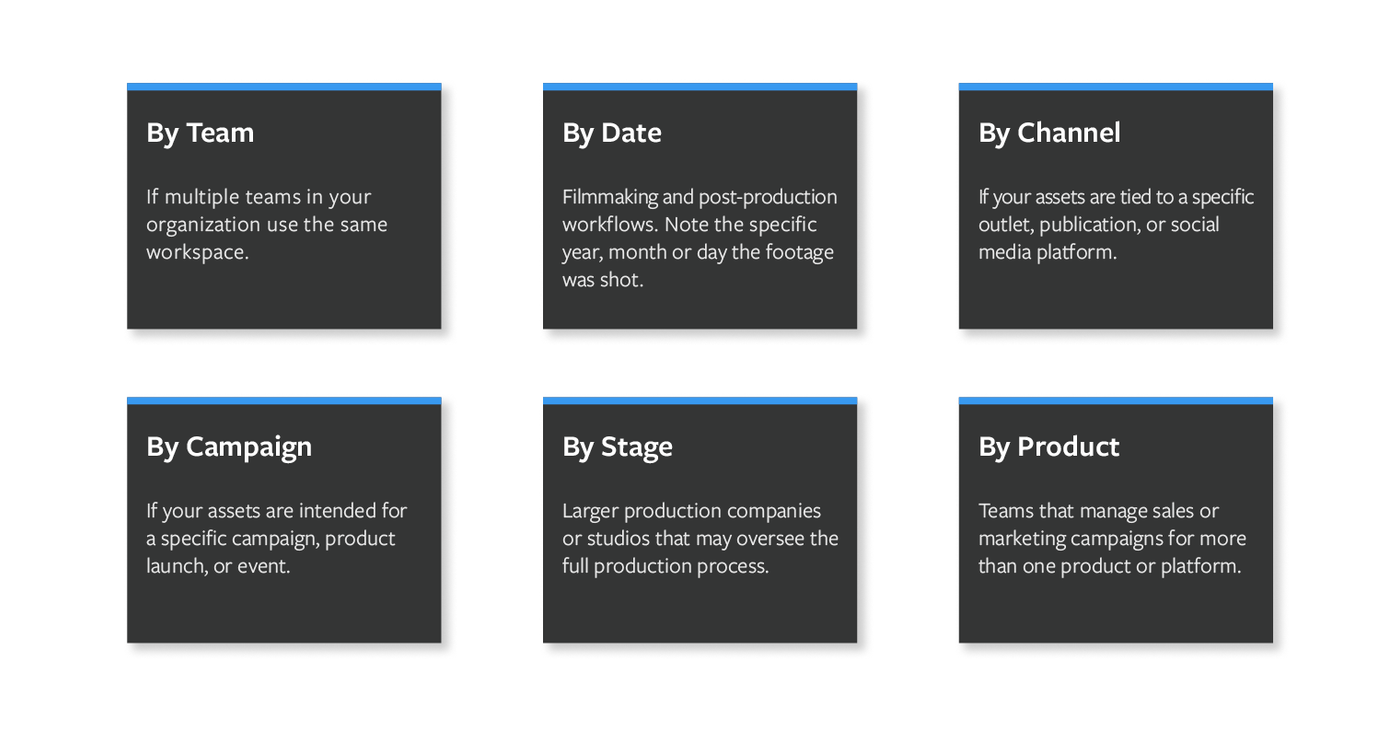Click blue accent bar above By Team

click(284, 87)
